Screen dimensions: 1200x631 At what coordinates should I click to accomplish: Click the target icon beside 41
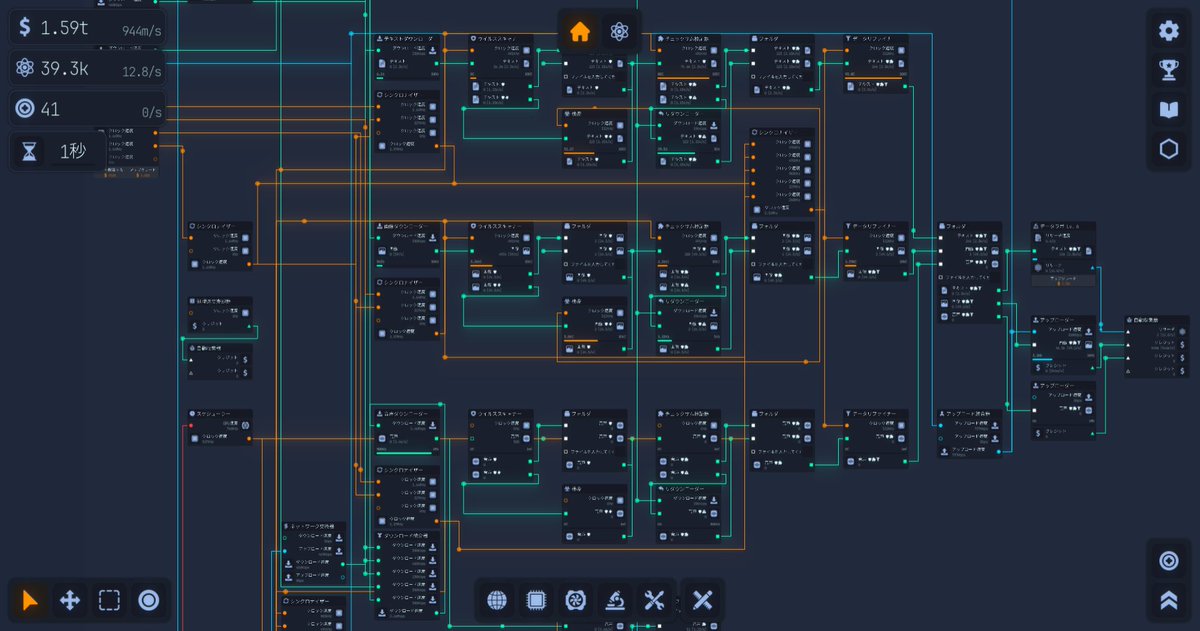(25, 110)
